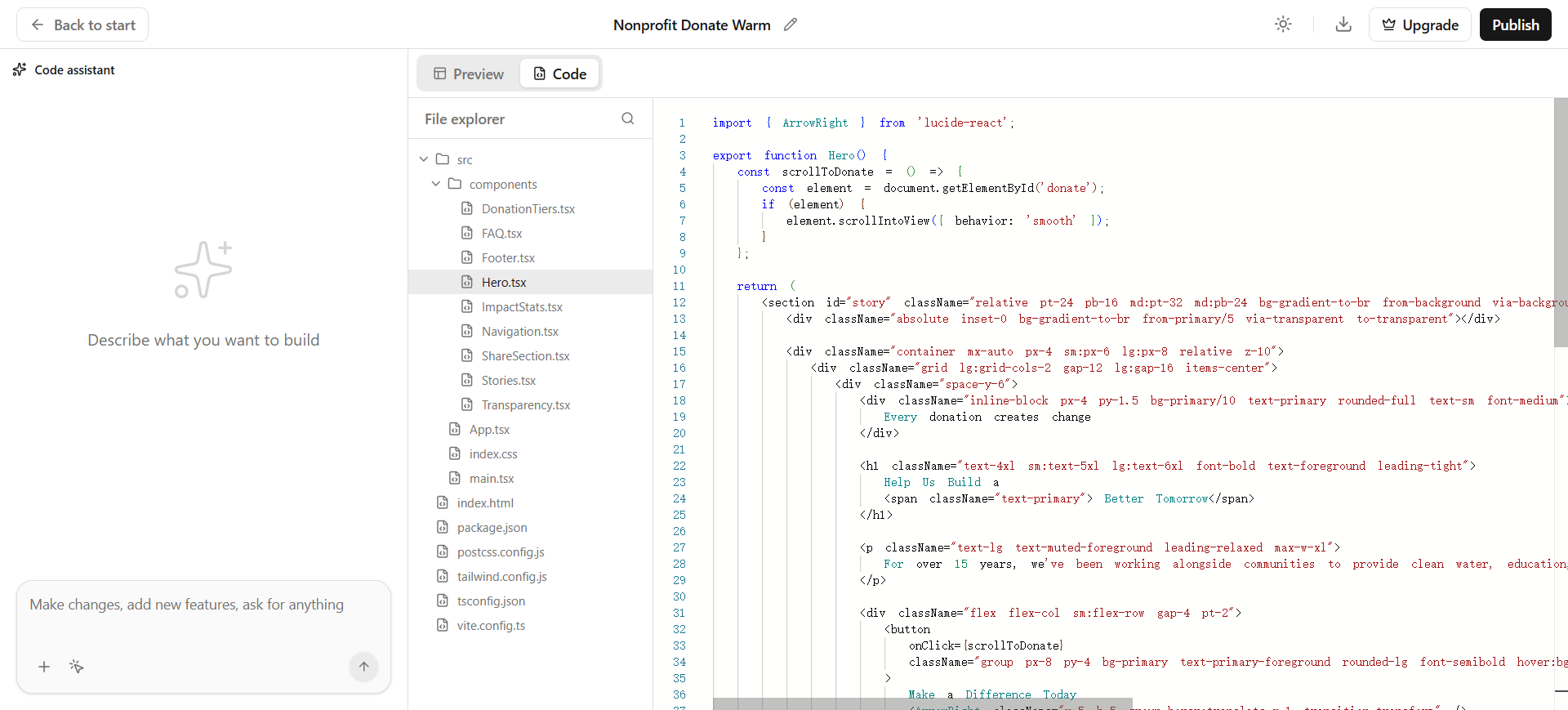Click the vertical scrollbar of code editor

pos(1561,222)
